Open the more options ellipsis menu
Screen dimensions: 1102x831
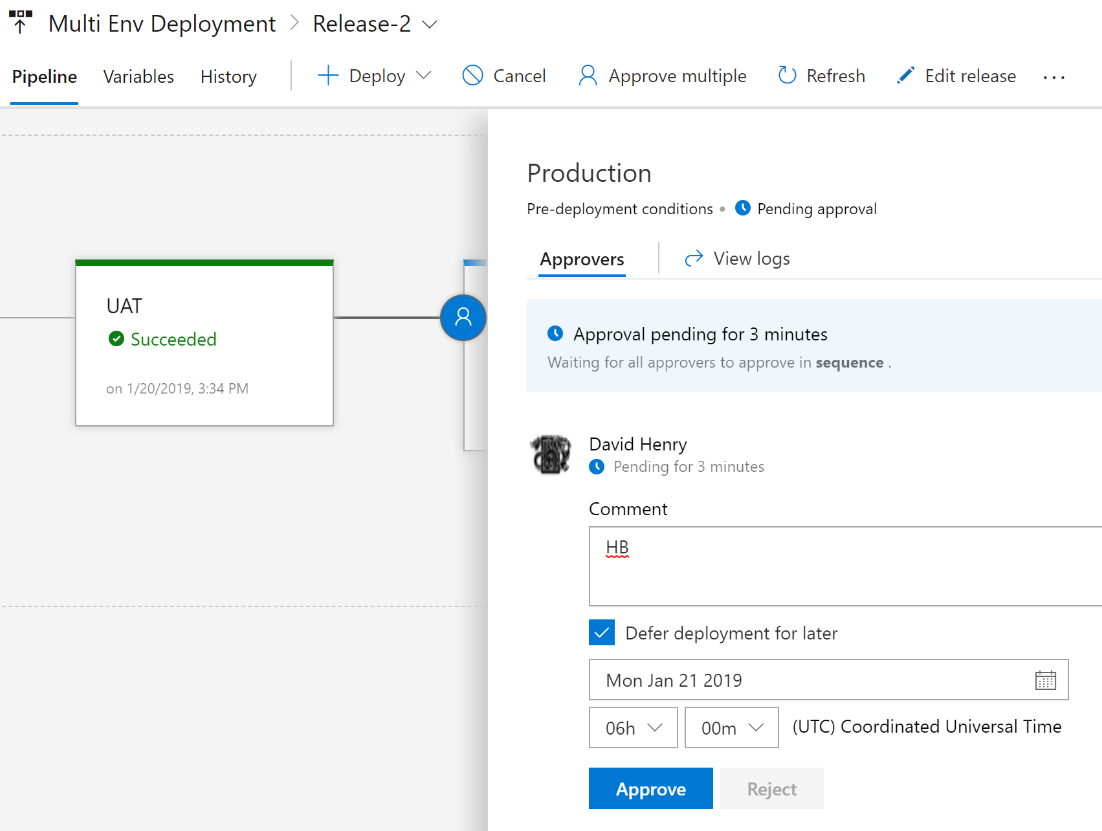tap(1054, 77)
